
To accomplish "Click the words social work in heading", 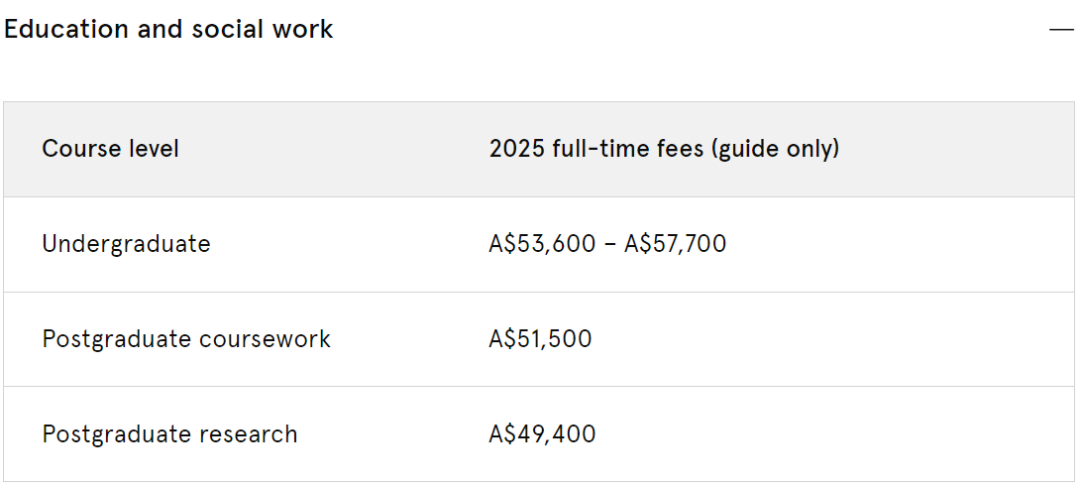I will click(262, 29).
